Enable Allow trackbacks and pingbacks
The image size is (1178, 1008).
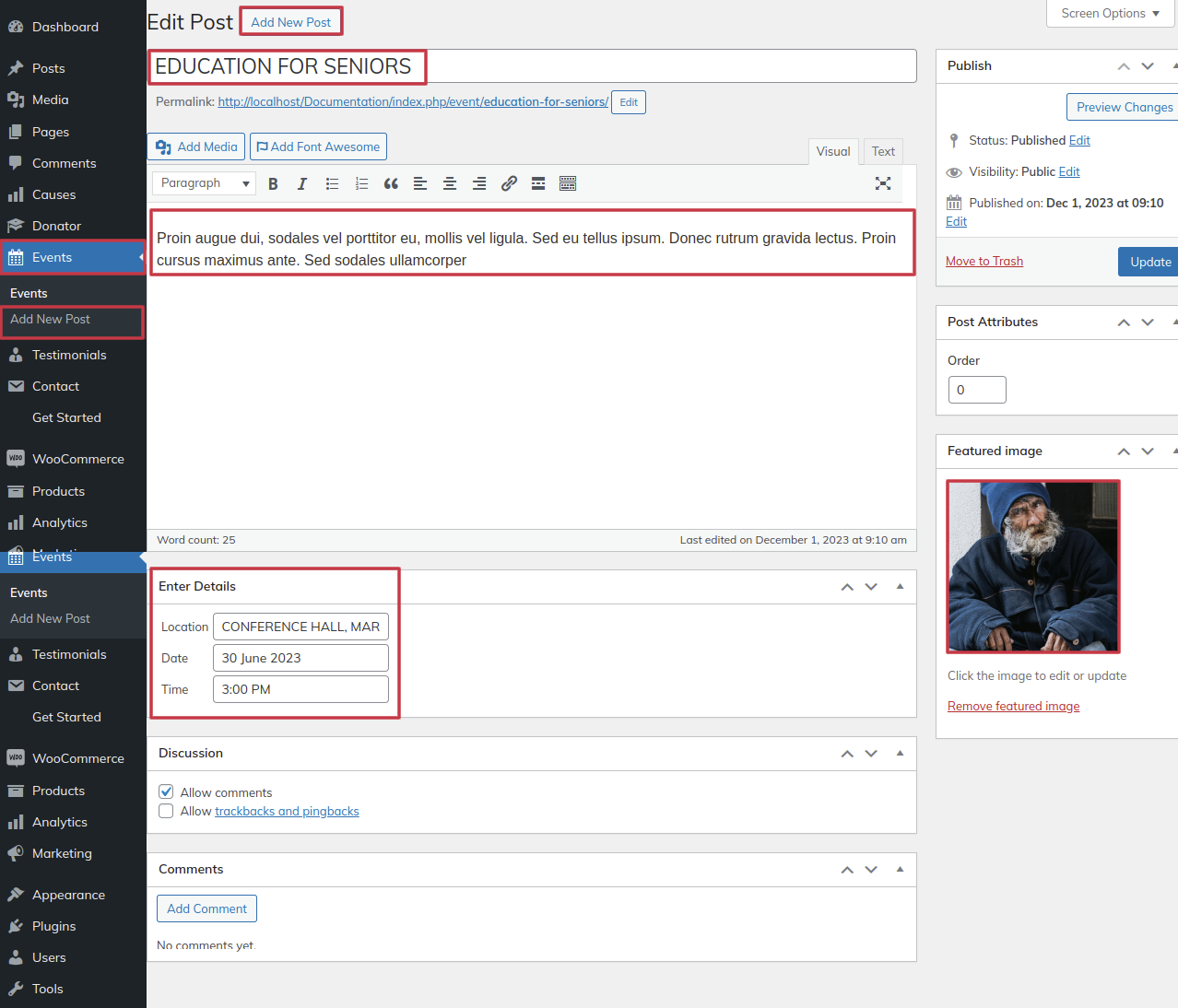(166, 811)
